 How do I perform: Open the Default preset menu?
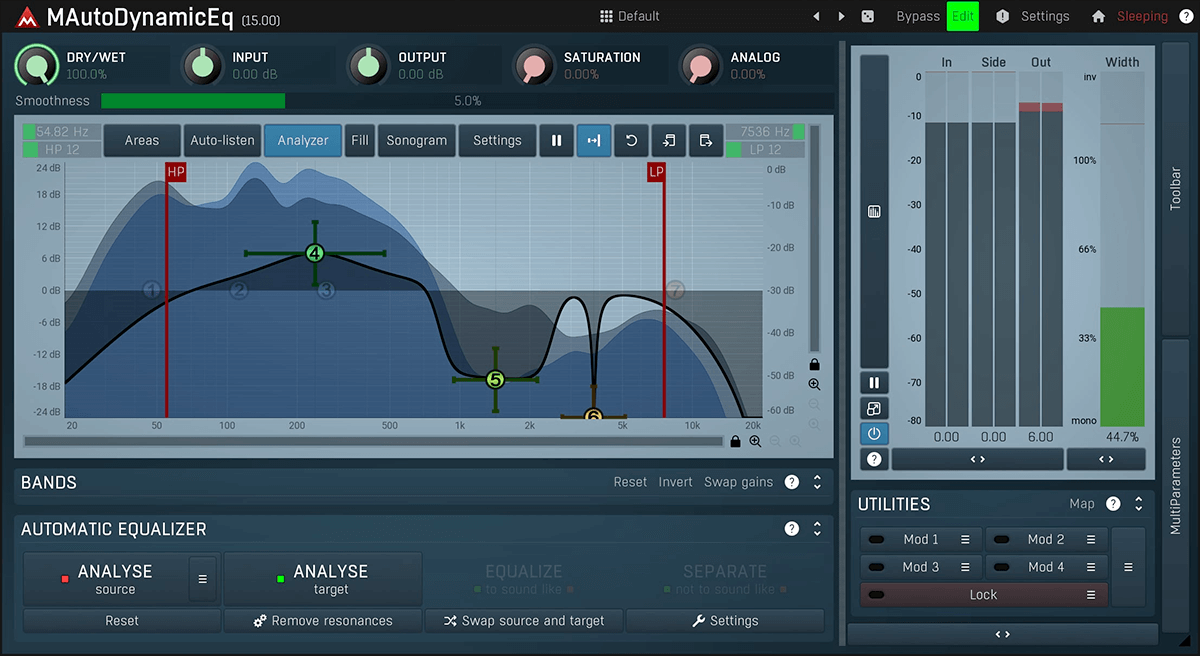(x=630, y=16)
